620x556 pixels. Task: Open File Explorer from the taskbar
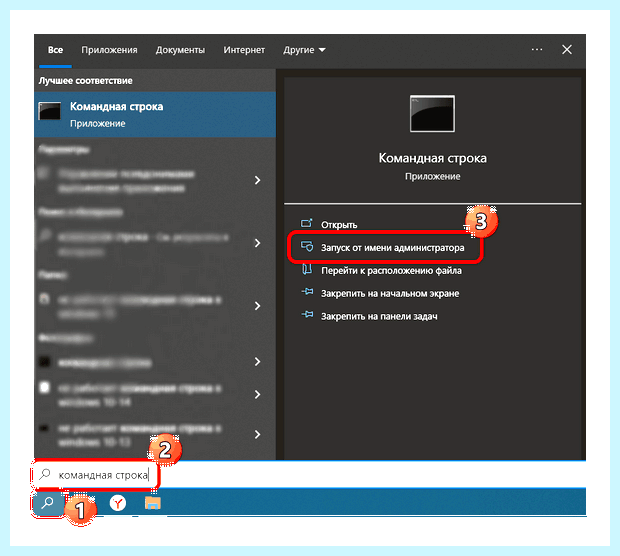[x=153, y=503]
